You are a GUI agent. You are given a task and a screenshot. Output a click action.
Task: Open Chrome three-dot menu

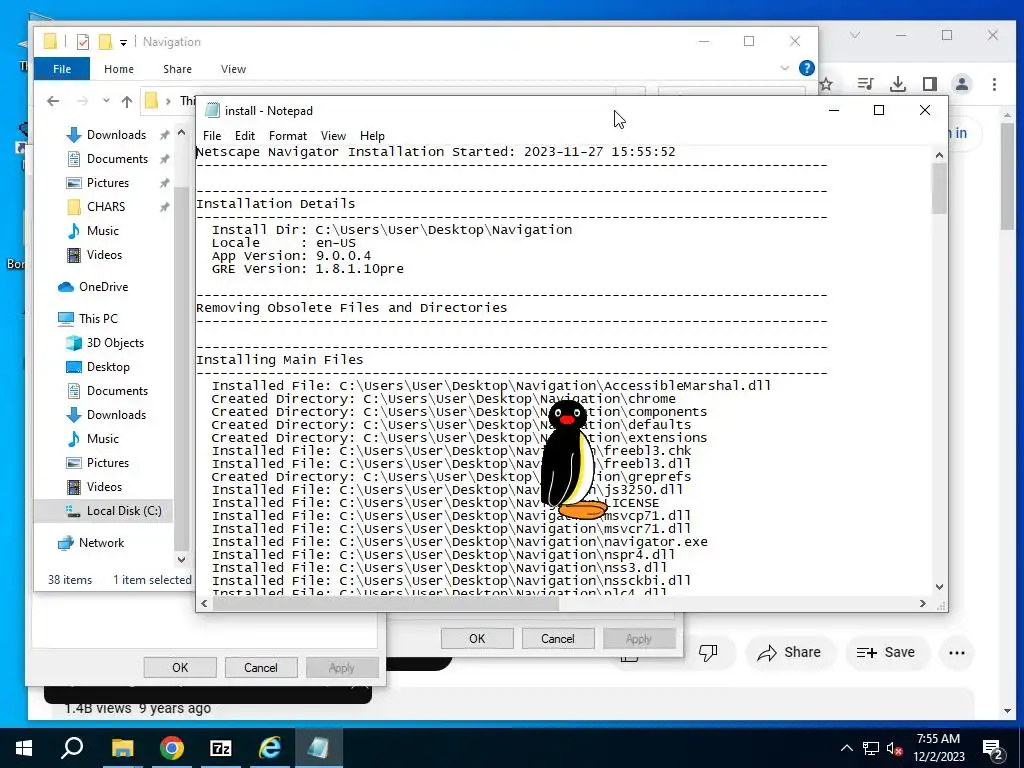click(x=994, y=84)
